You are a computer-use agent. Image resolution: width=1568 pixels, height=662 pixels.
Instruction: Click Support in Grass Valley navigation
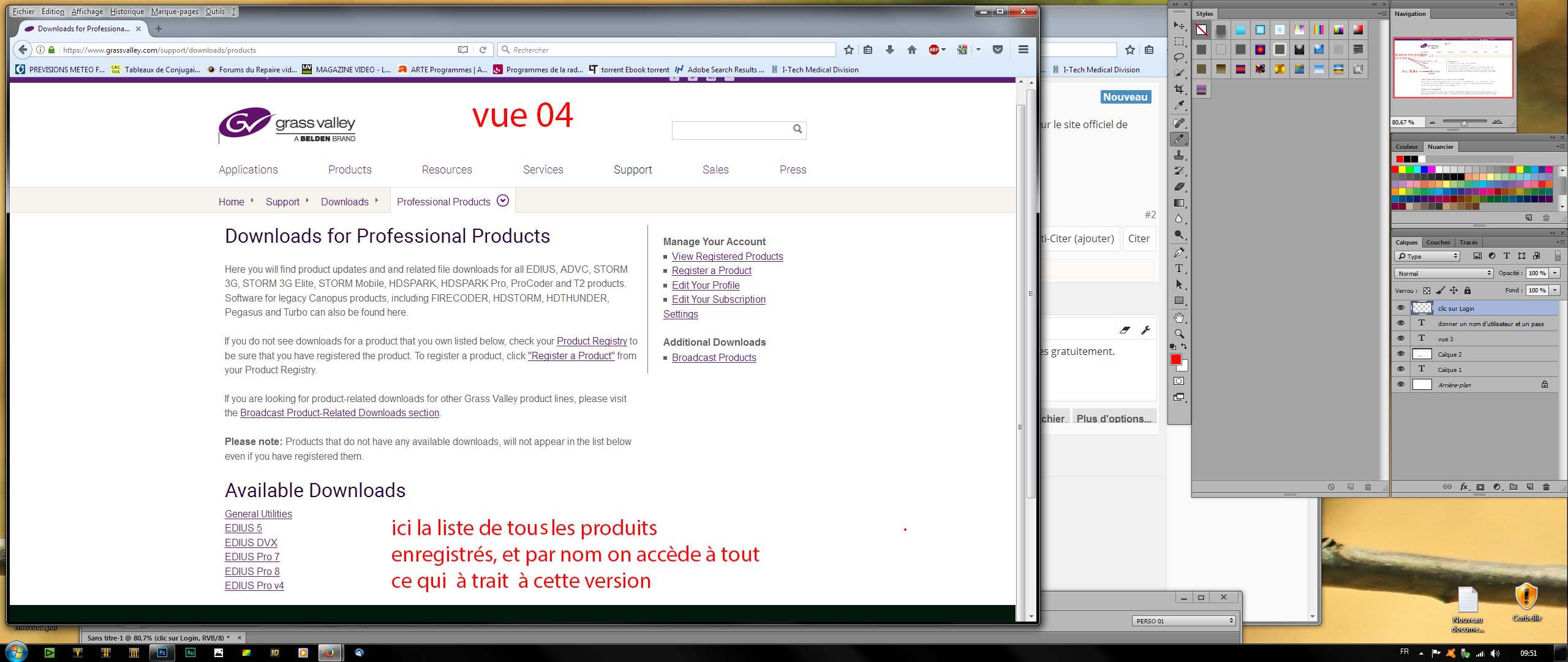pos(633,170)
